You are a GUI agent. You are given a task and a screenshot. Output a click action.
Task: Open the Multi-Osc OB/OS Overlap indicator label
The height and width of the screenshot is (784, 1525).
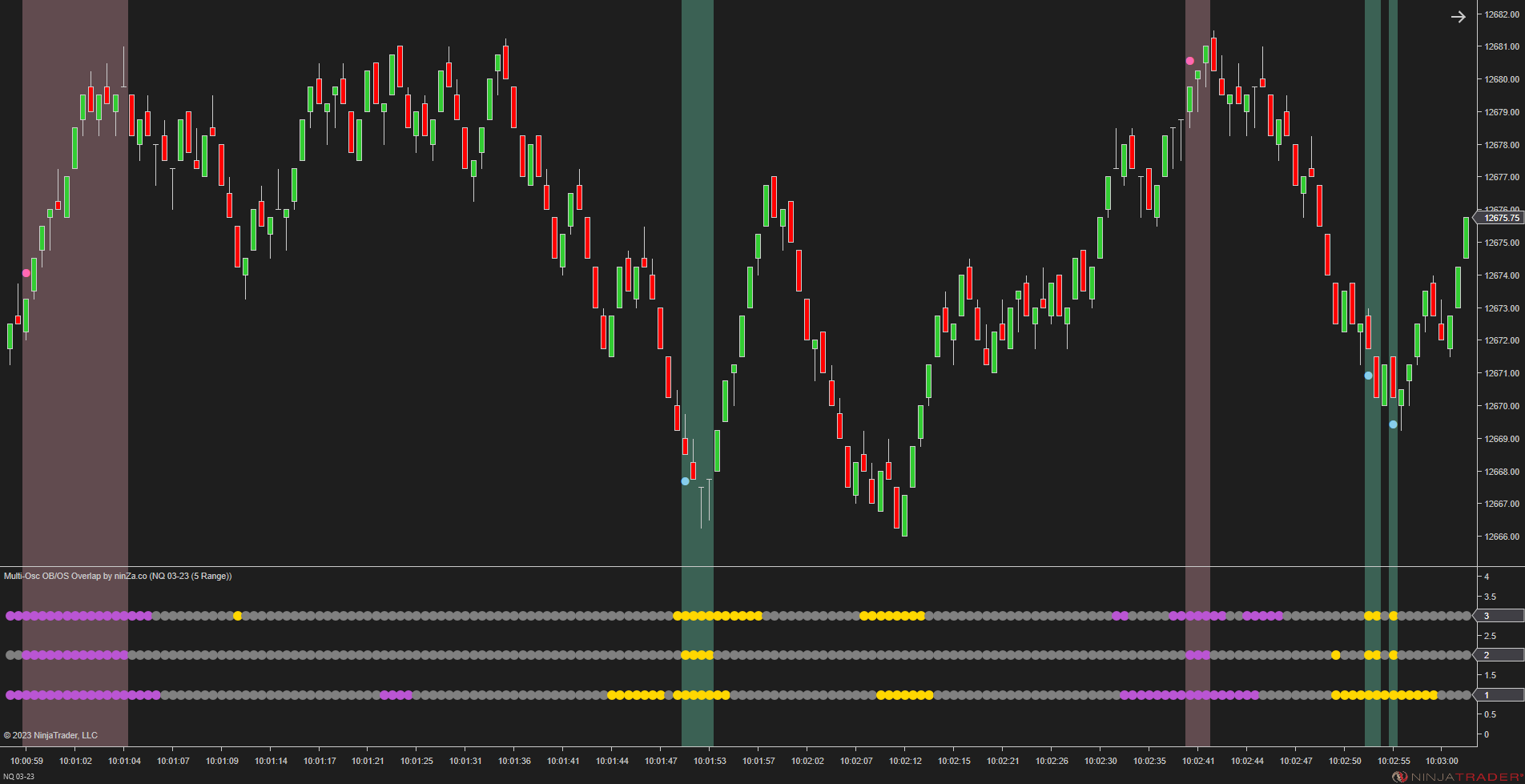[x=117, y=576]
